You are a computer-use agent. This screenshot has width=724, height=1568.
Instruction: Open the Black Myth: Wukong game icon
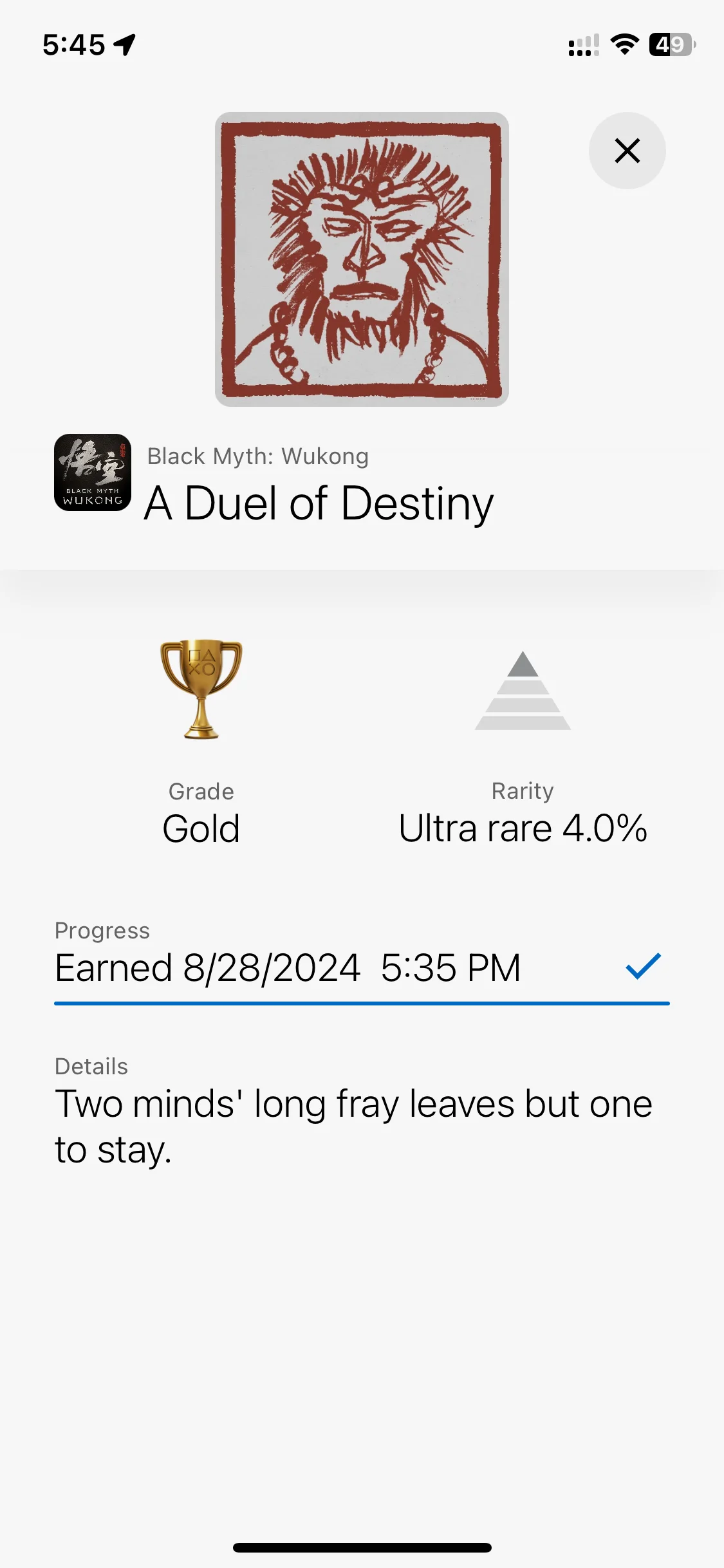(93, 472)
